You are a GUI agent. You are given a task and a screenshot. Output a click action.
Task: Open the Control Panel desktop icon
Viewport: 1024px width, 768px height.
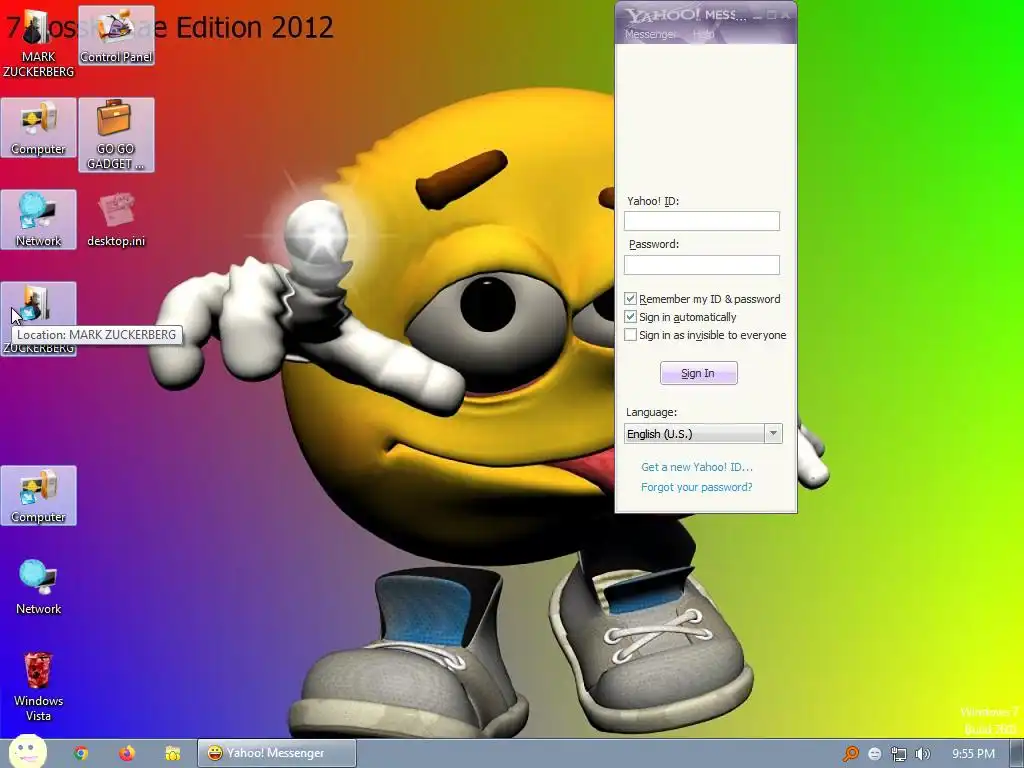(x=116, y=35)
